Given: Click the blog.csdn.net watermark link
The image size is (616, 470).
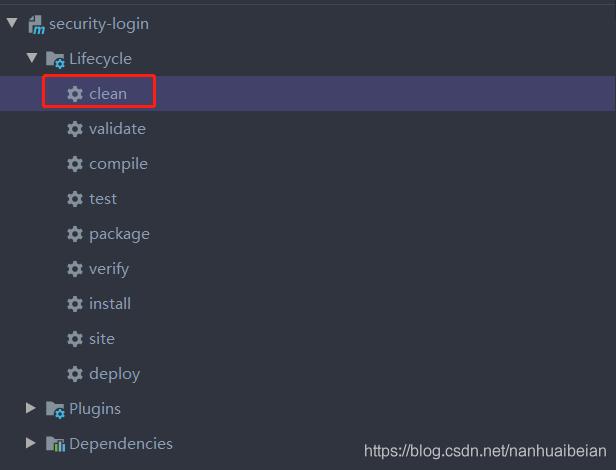Looking at the screenshot, I should coord(485,451).
